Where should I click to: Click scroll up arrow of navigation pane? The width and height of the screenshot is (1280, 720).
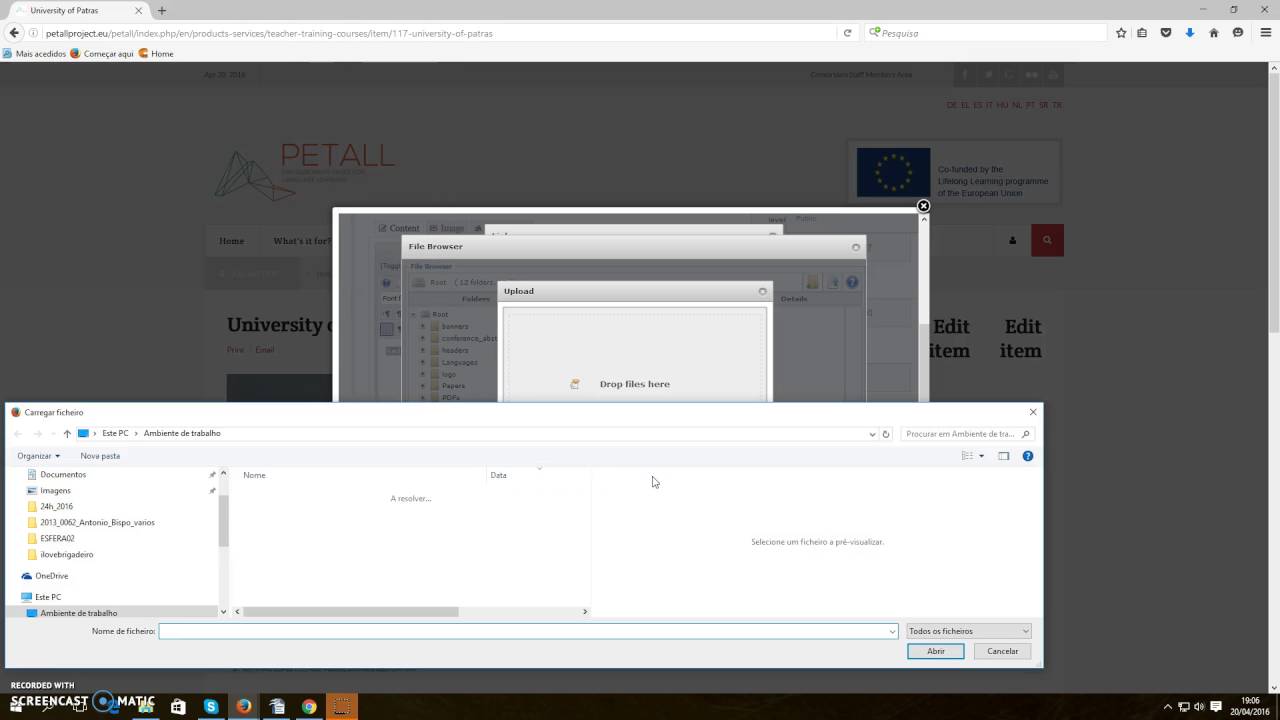223,473
